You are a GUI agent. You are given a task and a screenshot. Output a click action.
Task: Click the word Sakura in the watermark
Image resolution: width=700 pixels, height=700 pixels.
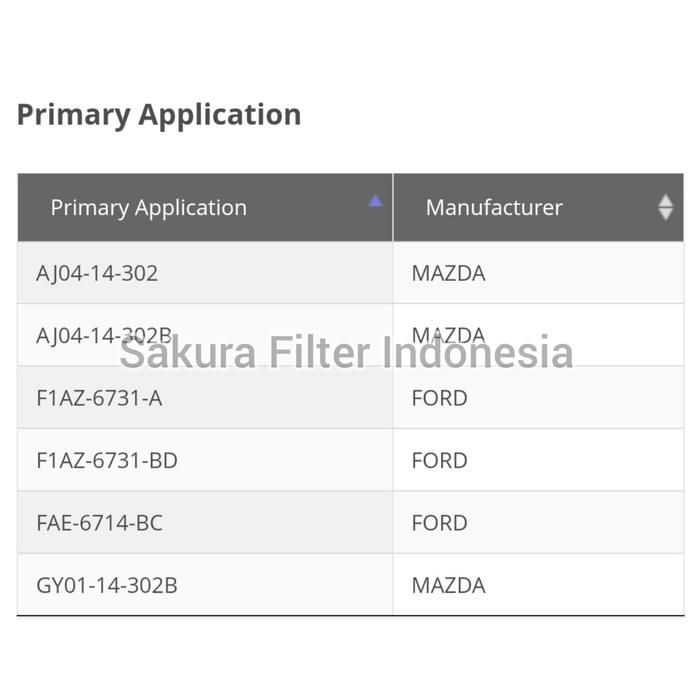pyautogui.click(x=187, y=353)
